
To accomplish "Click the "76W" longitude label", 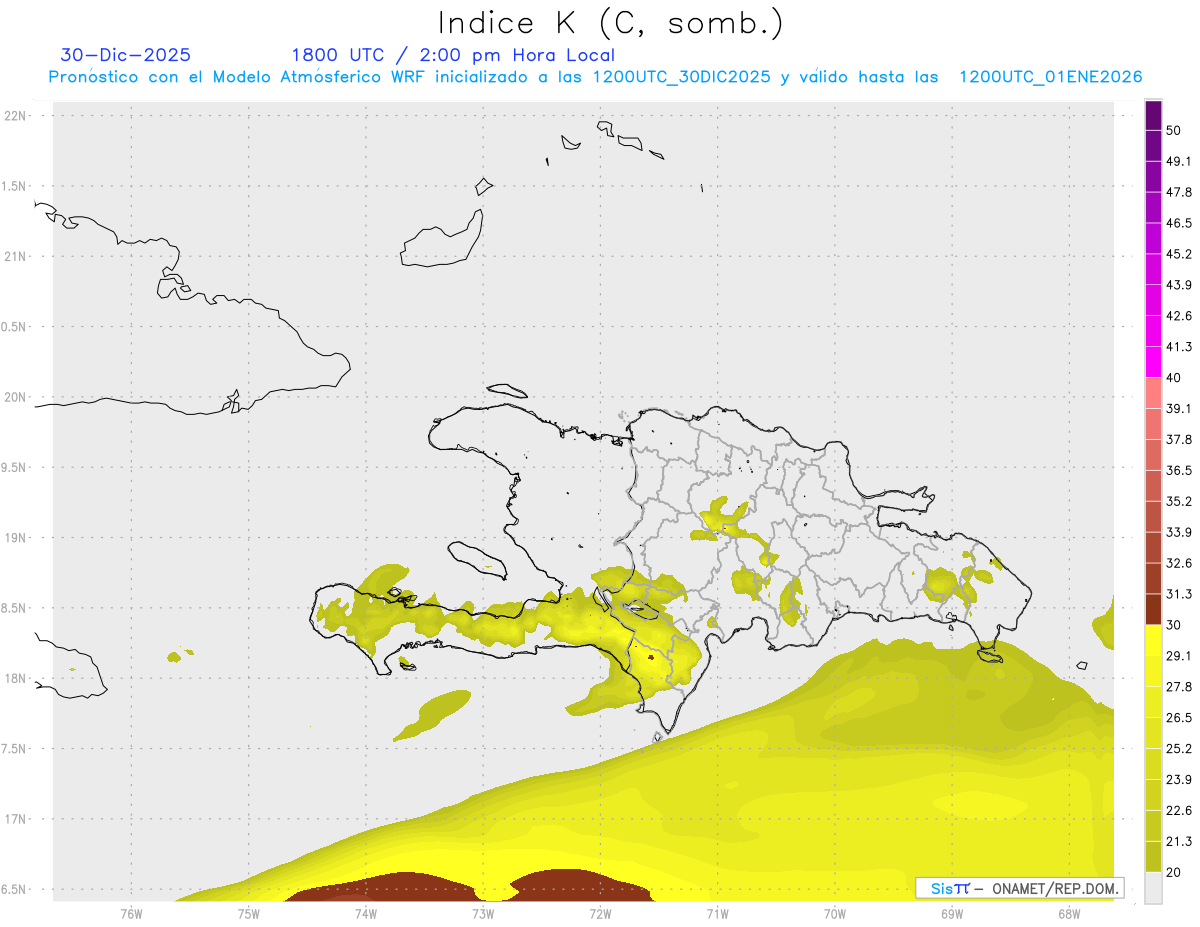I will (x=131, y=913).
